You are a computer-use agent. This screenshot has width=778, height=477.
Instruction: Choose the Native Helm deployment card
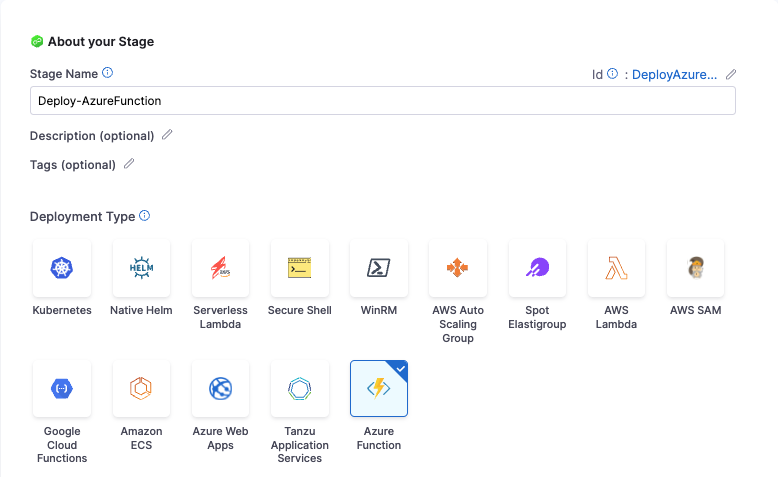tap(141, 268)
